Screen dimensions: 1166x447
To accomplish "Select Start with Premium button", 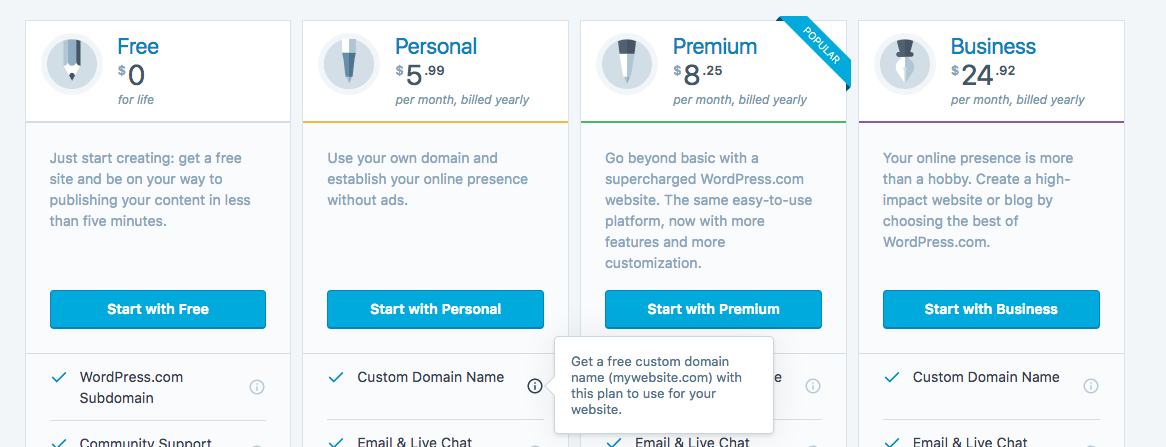I will point(713,309).
